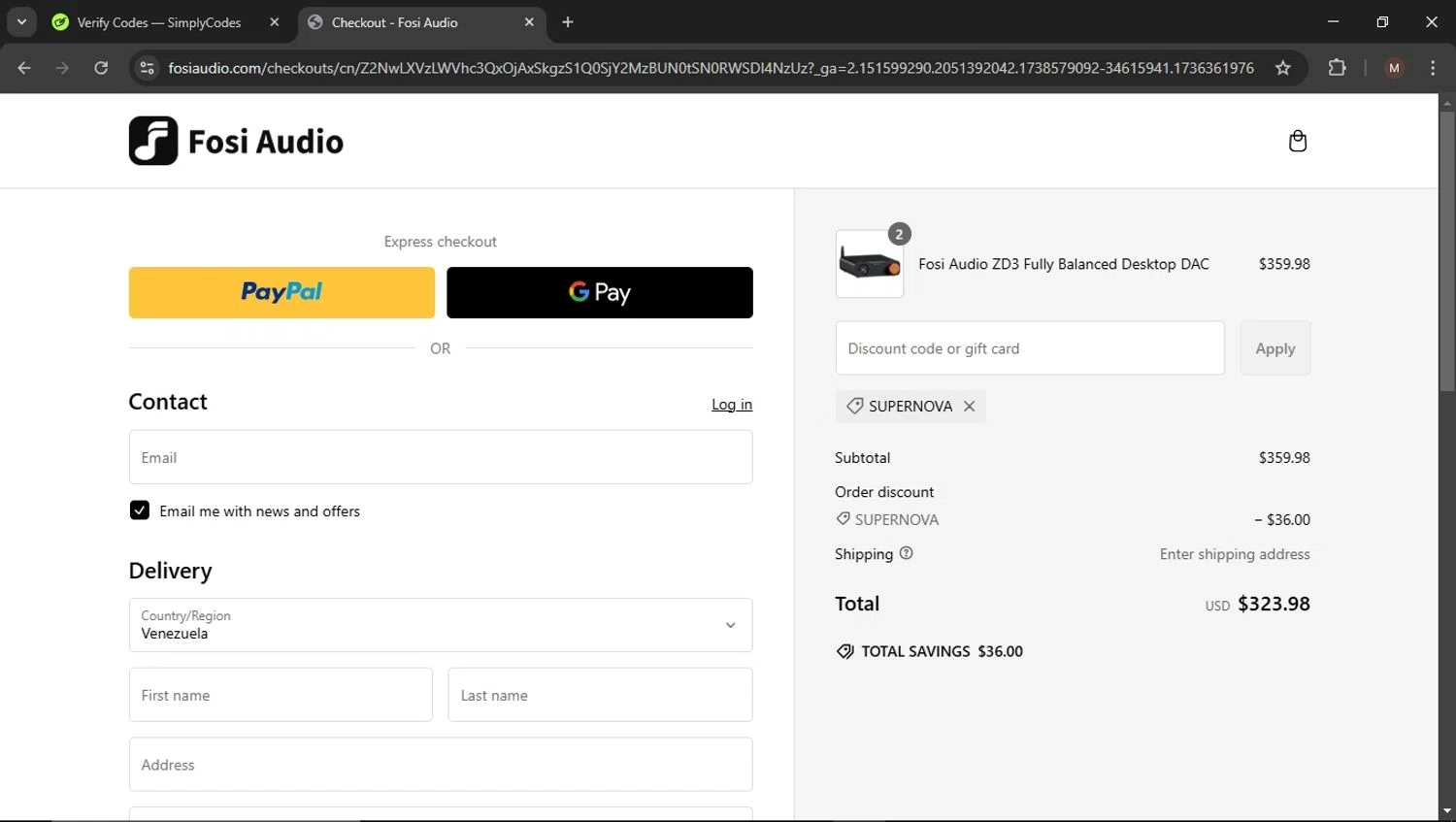
Task: Focus the Discount code or gift card field
Action: (1030, 348)
